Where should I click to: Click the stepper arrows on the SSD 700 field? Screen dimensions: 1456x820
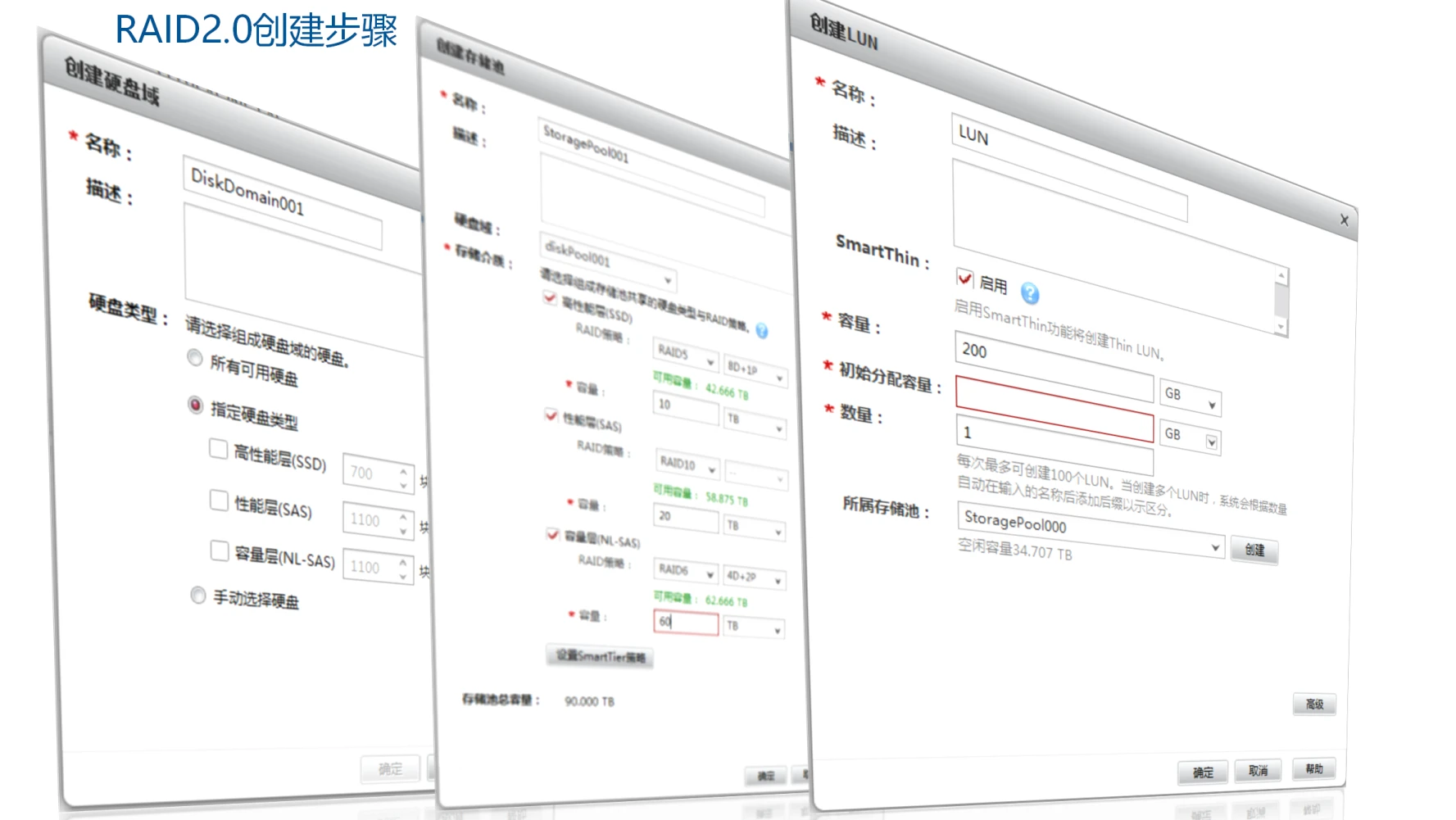click(403, 478)
